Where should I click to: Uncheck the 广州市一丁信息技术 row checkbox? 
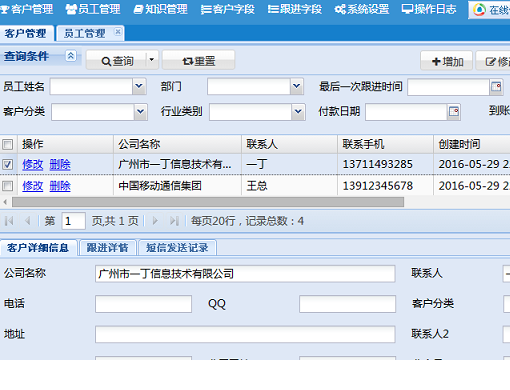(x=7, y=165)
